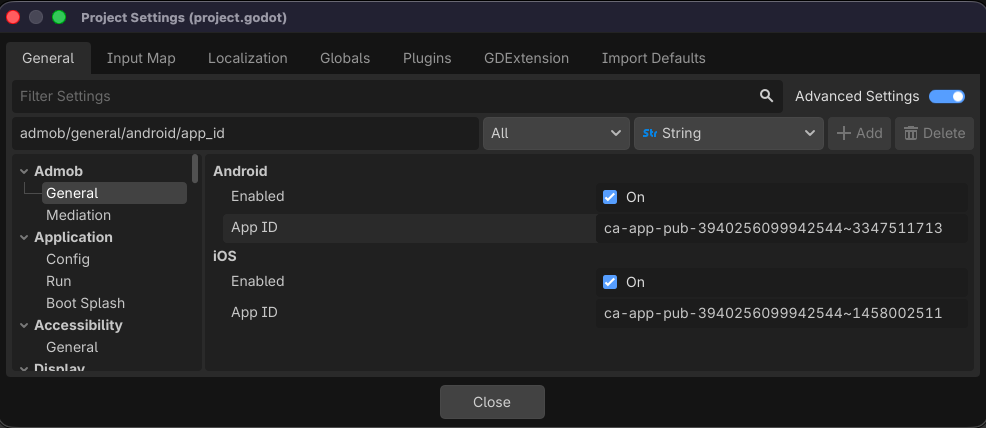Switch to the Input Map tab
The image size is (986, 428).
click(141, 58)
